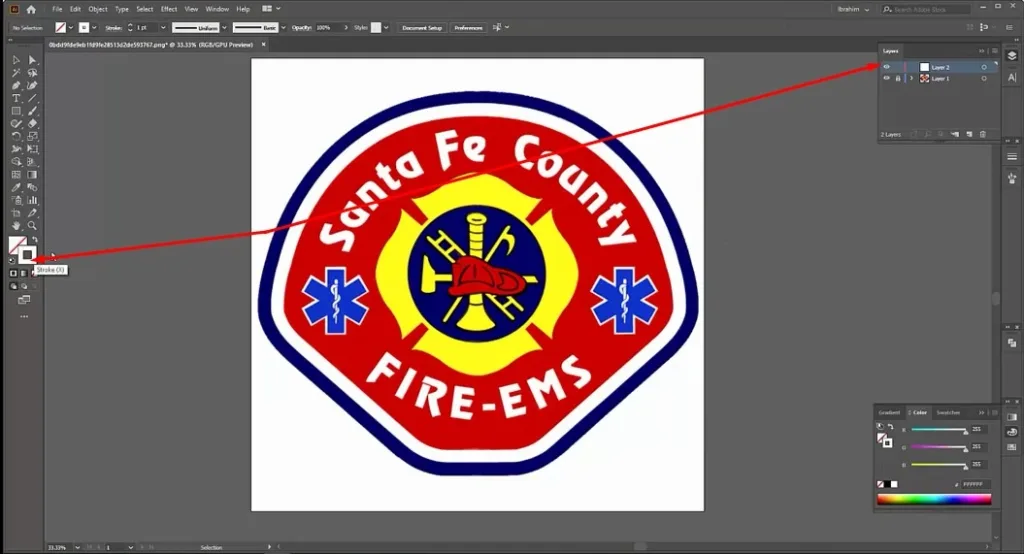Open fill color dropdown in control bar
The image size is (1024, 554).
pyautogui.click(x=71, y=27)
